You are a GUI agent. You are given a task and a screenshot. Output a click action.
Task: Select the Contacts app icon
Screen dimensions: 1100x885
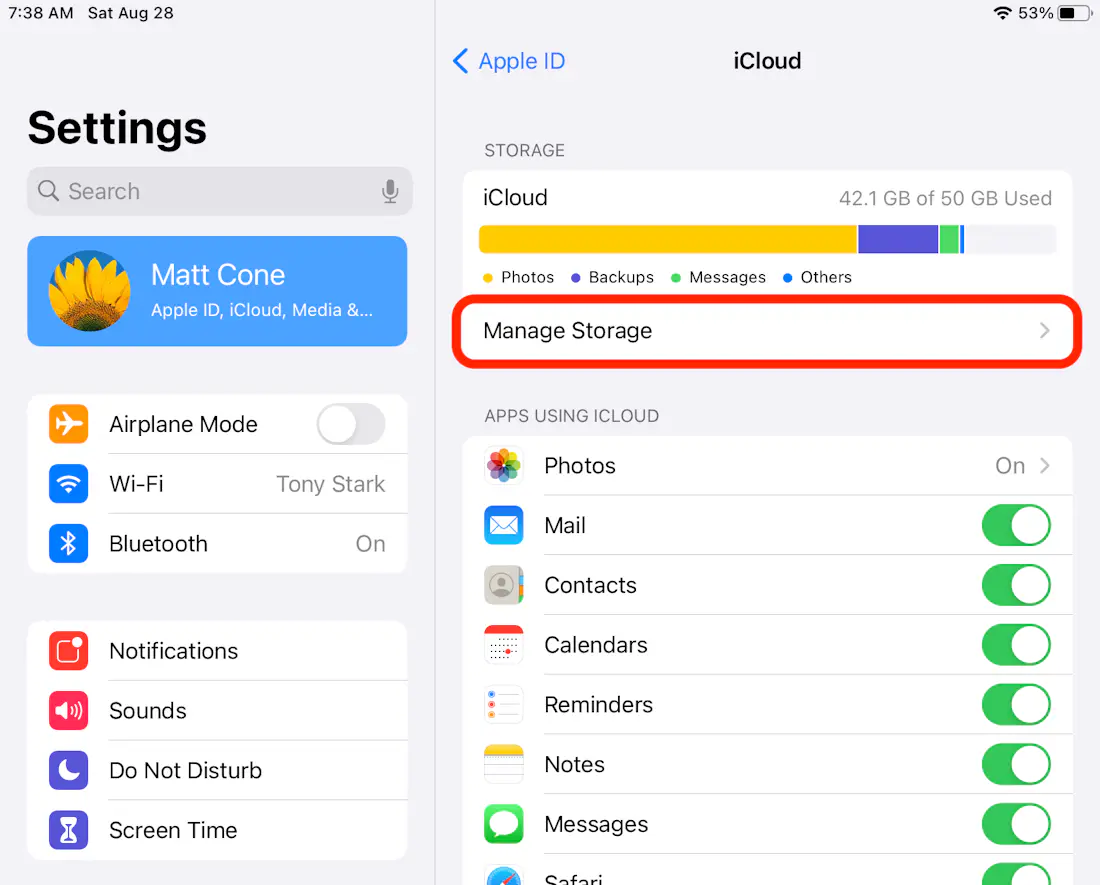(x=503, y=585)
